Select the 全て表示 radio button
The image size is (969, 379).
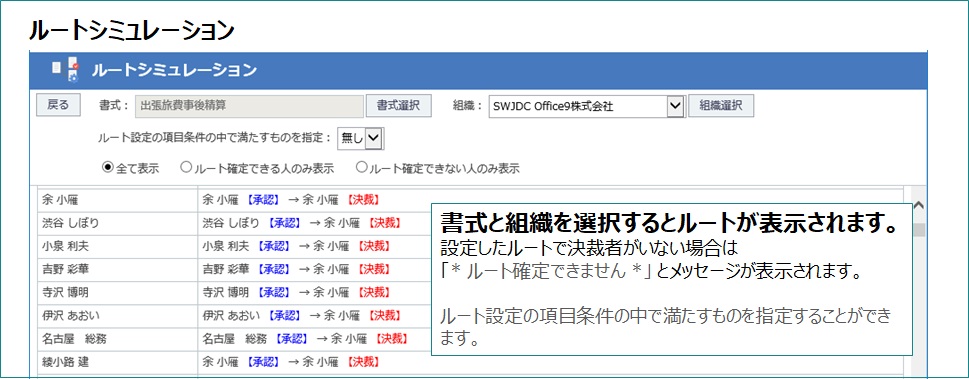pos(107,168)
